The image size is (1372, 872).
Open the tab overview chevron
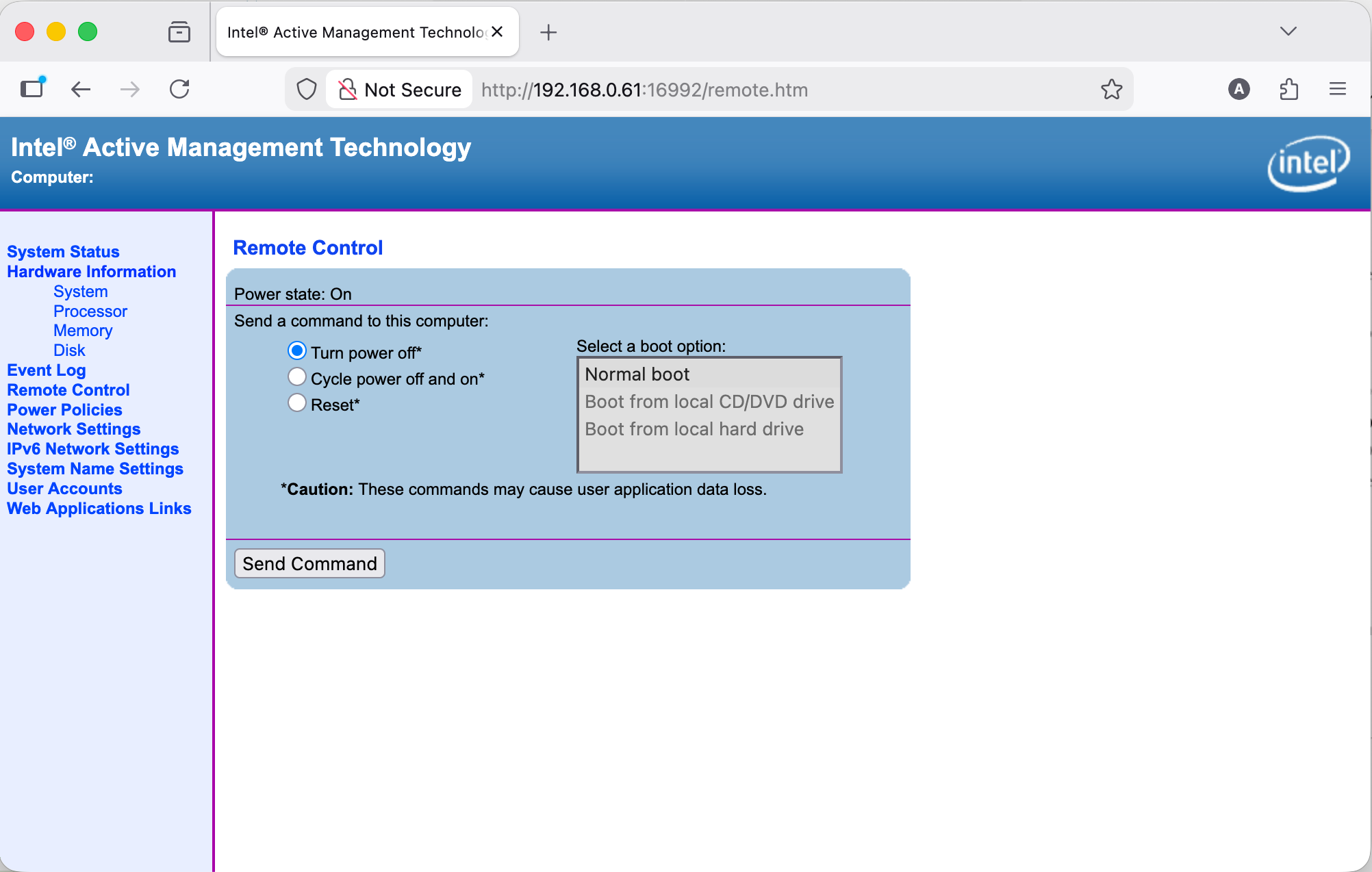click(x=1288, y=31)
